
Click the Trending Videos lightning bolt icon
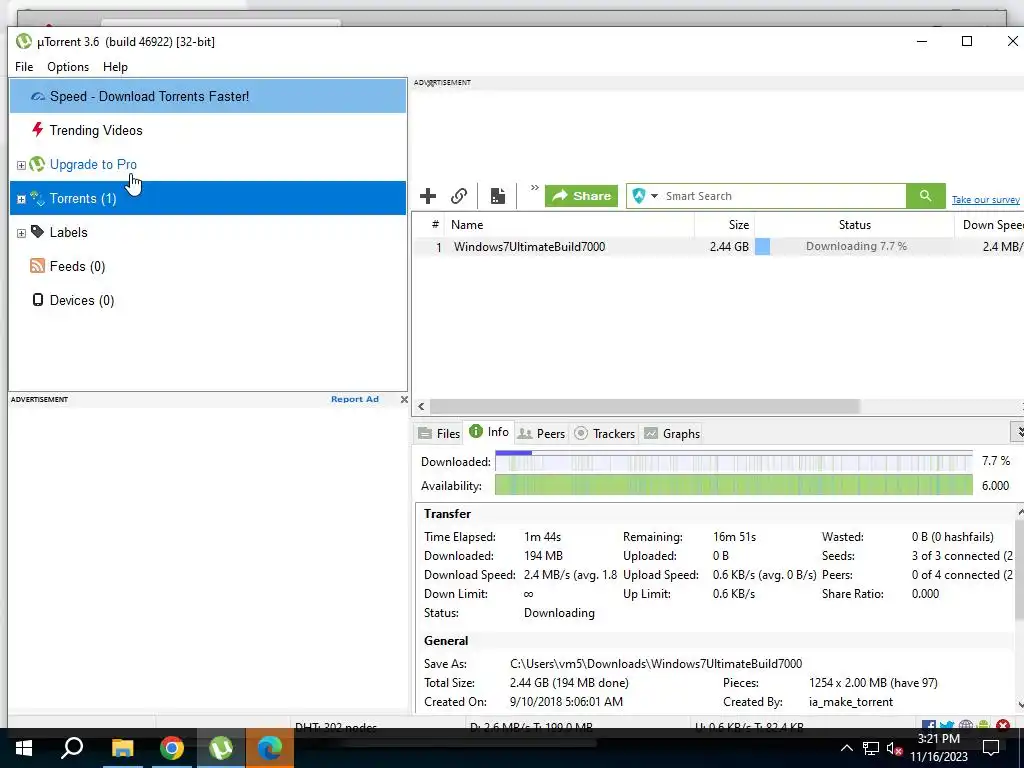[x=37, y=129]
